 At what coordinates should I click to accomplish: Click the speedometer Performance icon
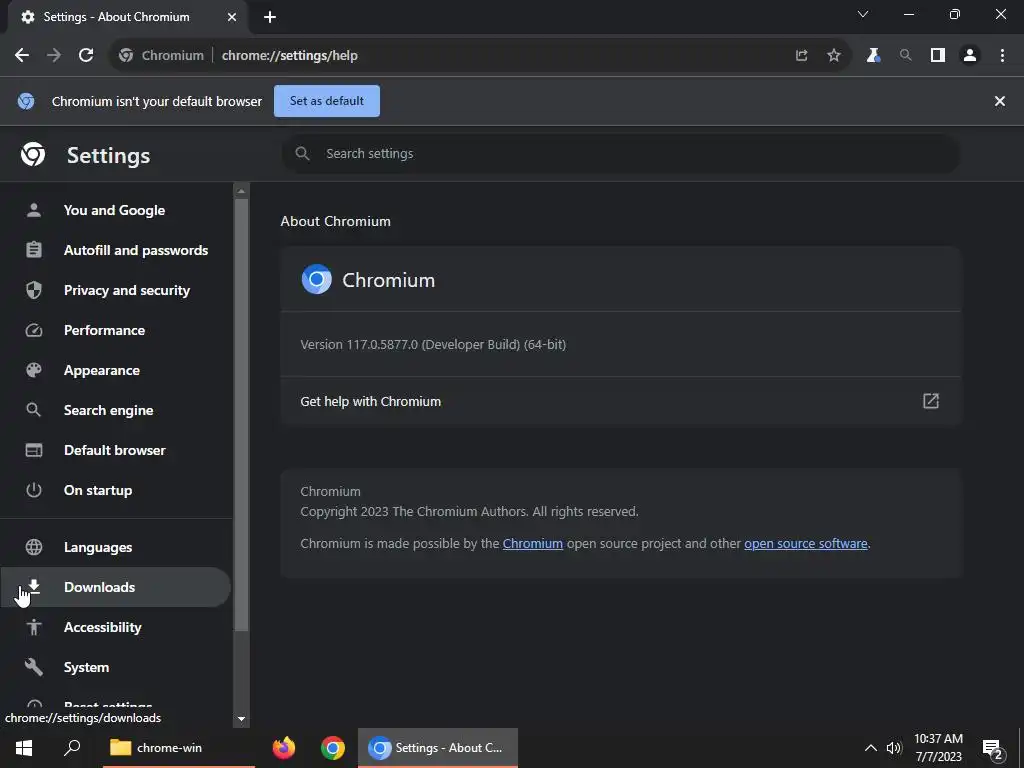click(34, 330)
